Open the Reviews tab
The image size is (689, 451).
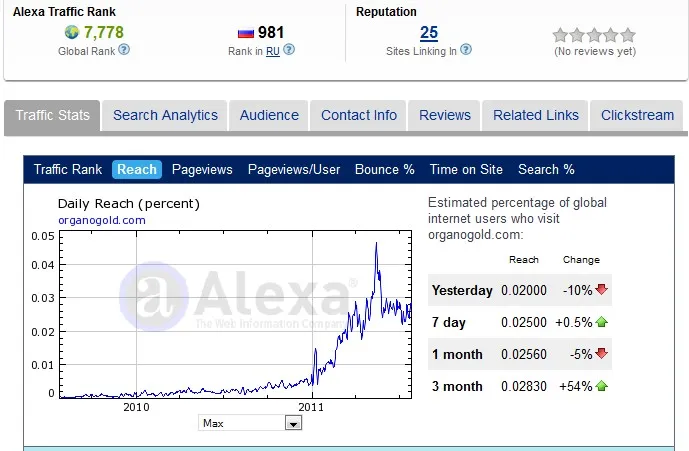tap(445, 115)
